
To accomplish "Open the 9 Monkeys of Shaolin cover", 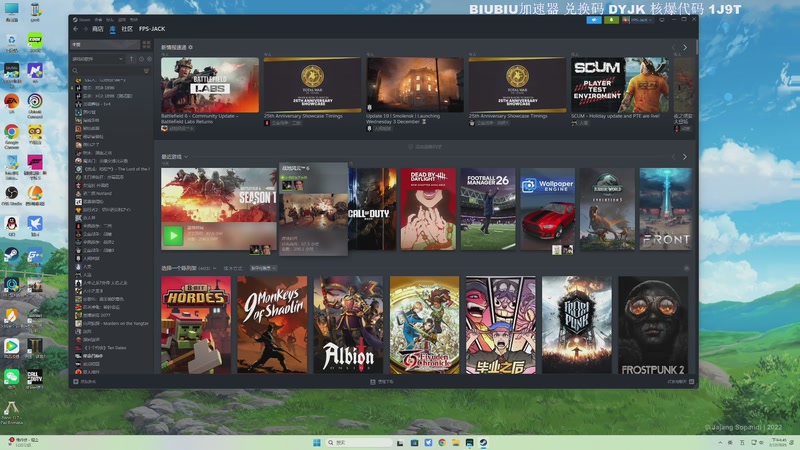I will point(272,325).
